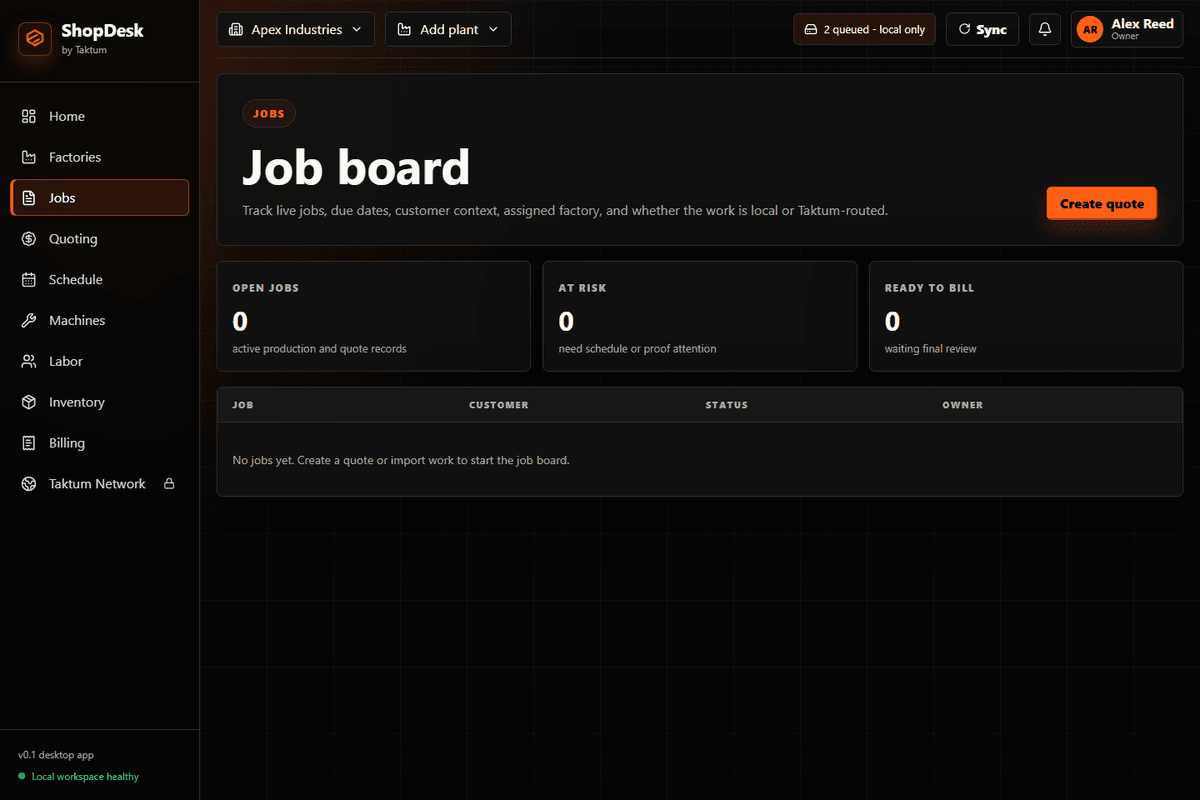Image resolution: width=1200 pixels, height=800 pixels.
Task: Click the factory icon in Add plant
Action: pos(404,30)
